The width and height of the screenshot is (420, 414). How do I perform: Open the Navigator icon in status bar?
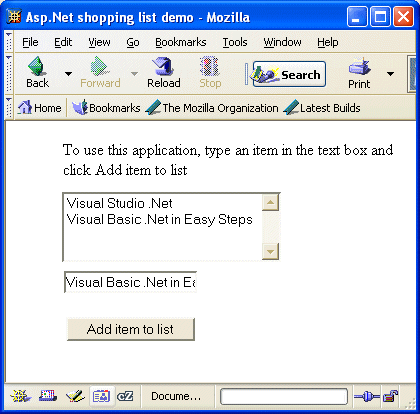click(20, 396)
